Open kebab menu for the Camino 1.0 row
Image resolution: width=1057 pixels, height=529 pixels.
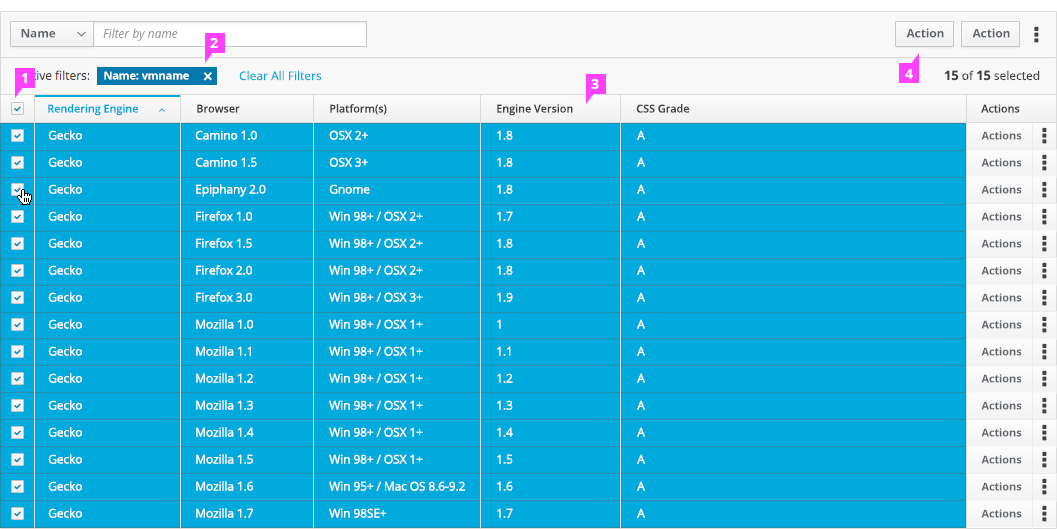[x=1044, y=136]
